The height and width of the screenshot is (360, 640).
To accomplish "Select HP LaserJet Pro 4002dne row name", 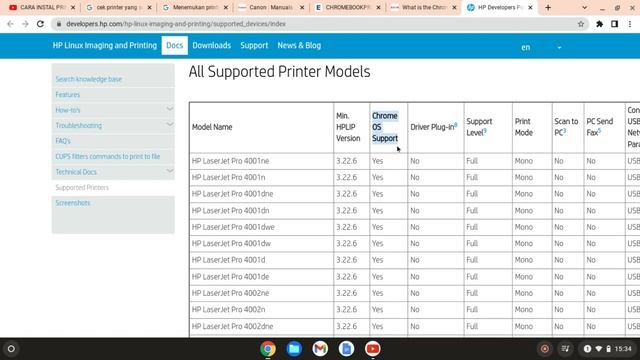I will click(232, 326).
